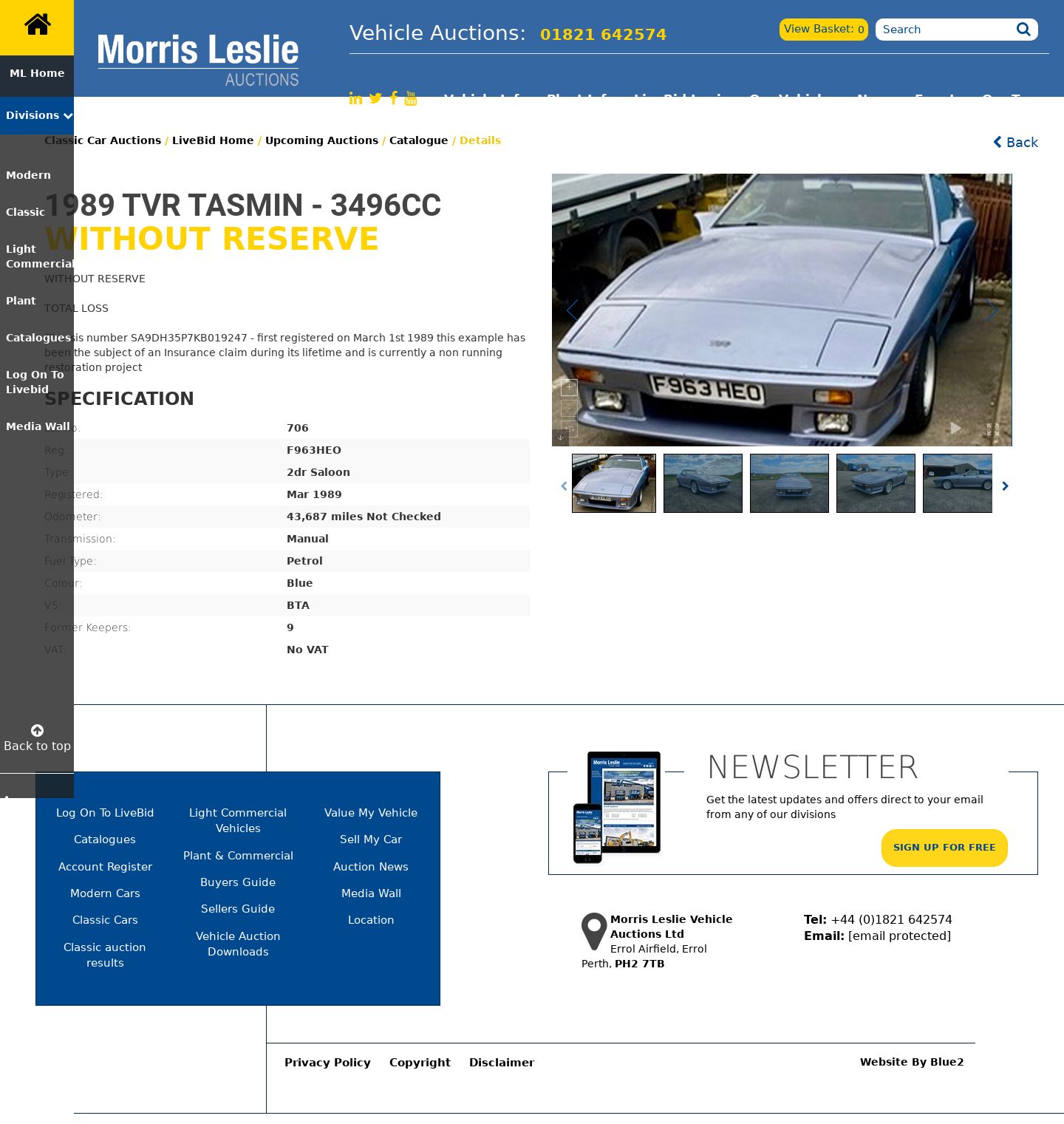Viewport: 1064px width, 1124px height.
Task: Open Plant & Commercial footer link
Action: pyautogui.click(x=238, y=856)
